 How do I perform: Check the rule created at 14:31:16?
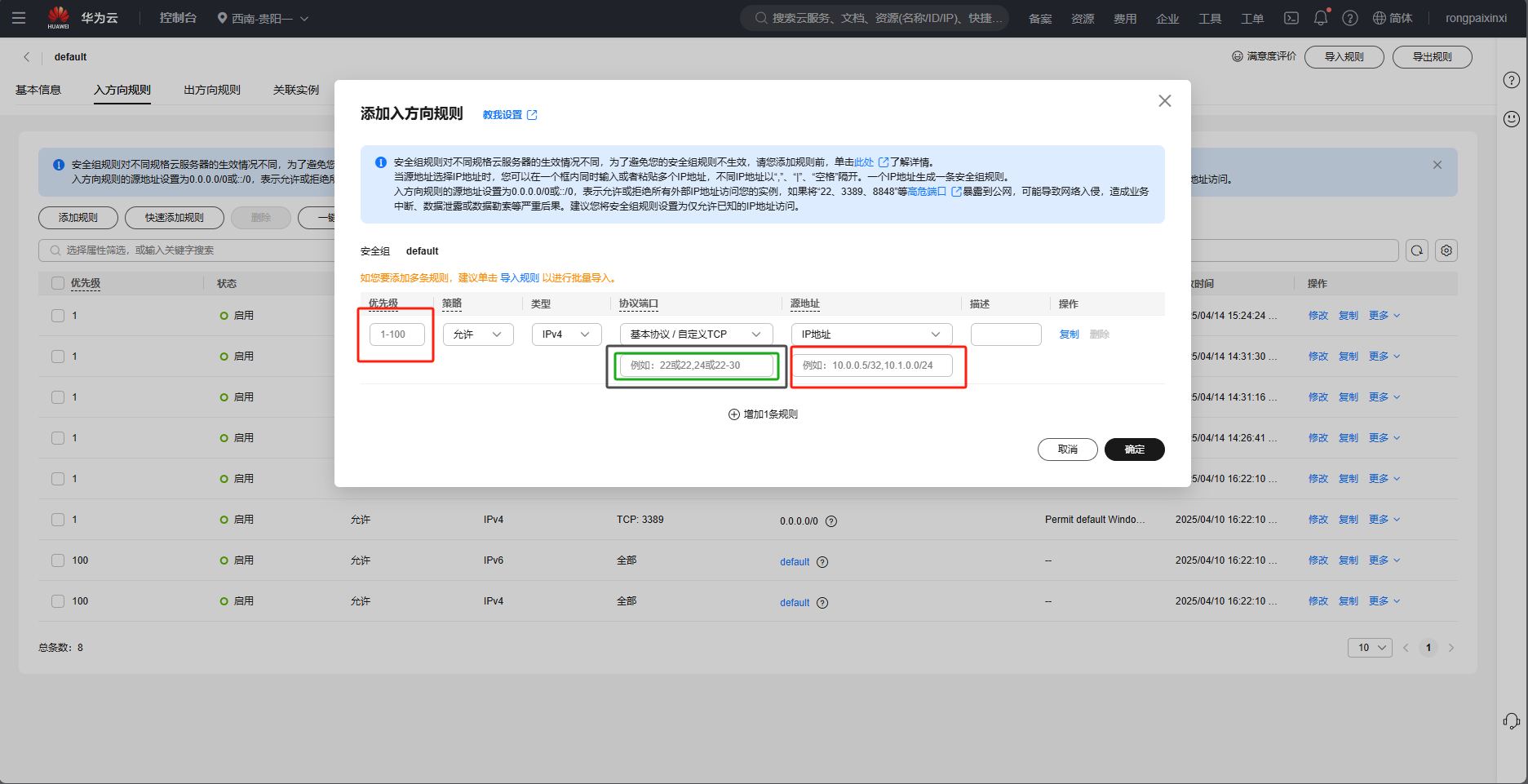coord(58,397)
